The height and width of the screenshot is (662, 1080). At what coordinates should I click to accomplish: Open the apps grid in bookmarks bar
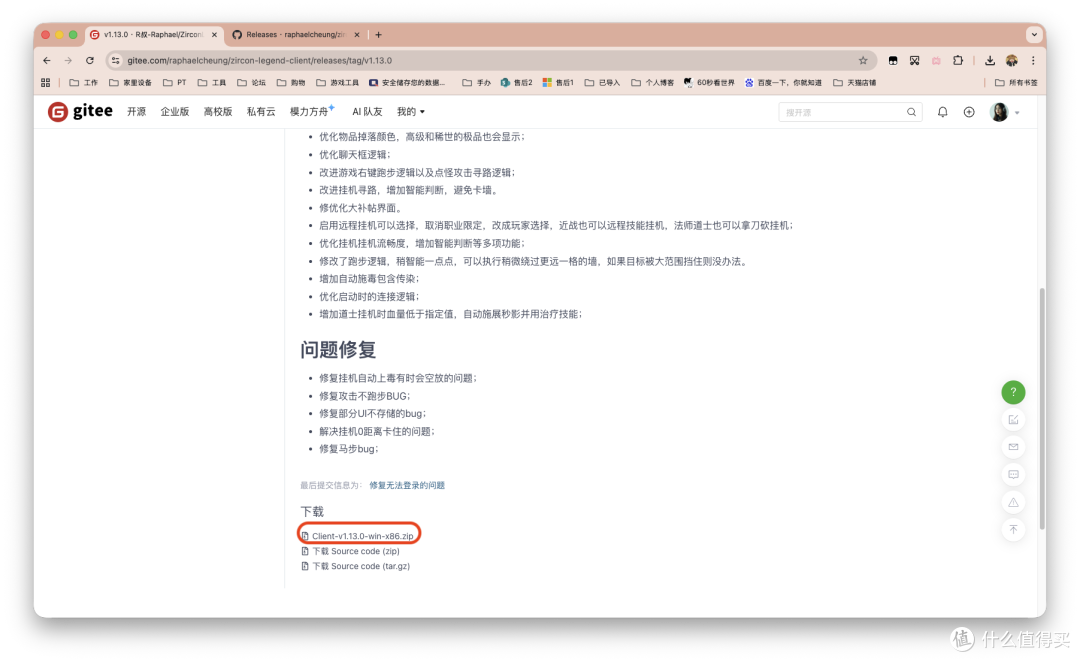point(45,83)
